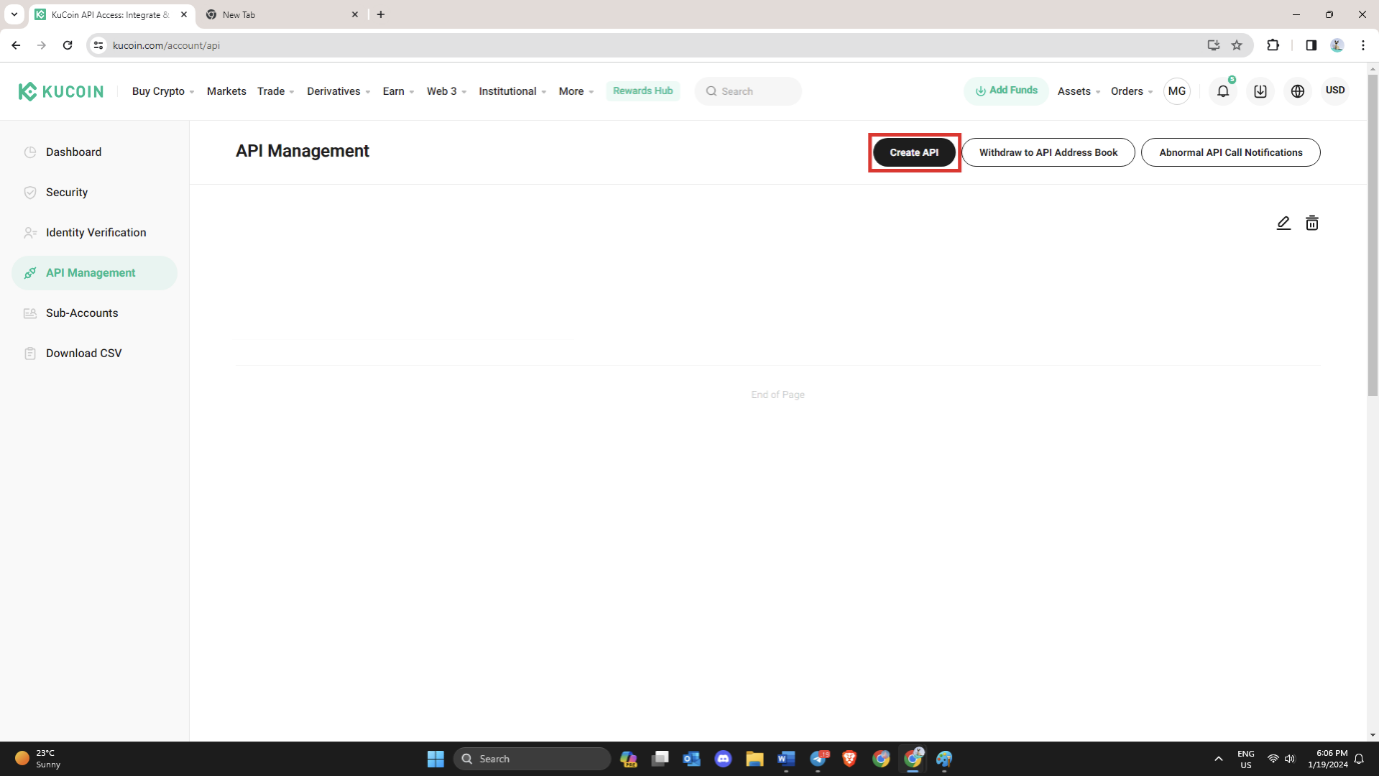Expand the Derivatives menu
This screenshot has width=1379, height=776.
pos(338,91)
